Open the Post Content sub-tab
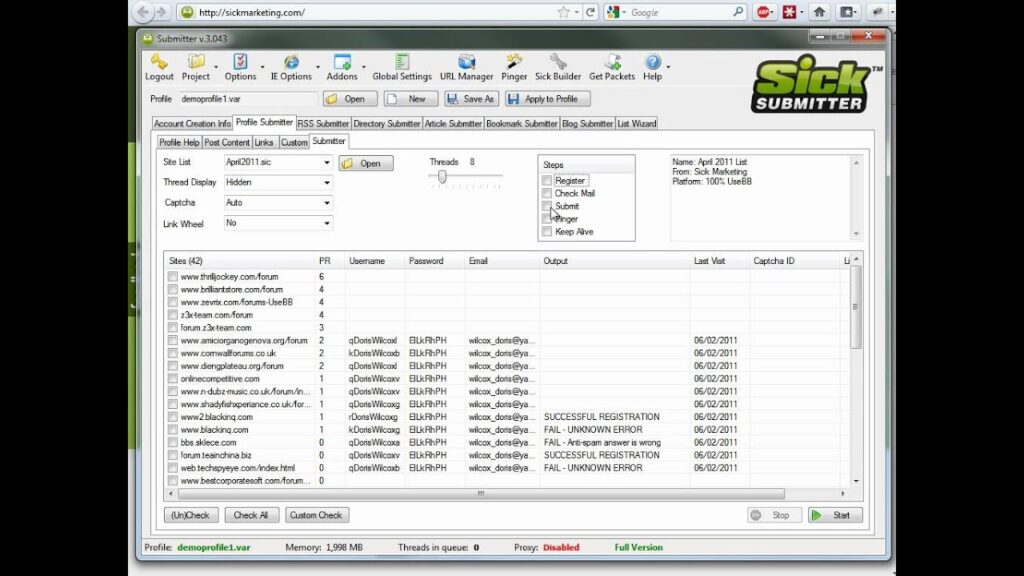Screen dimensions: 1024x576 (x=227, y=142)
